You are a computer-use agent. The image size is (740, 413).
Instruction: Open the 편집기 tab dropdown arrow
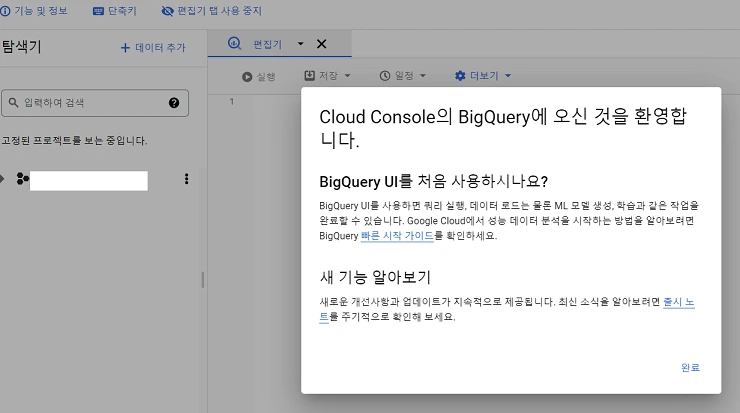coord(301,44)
